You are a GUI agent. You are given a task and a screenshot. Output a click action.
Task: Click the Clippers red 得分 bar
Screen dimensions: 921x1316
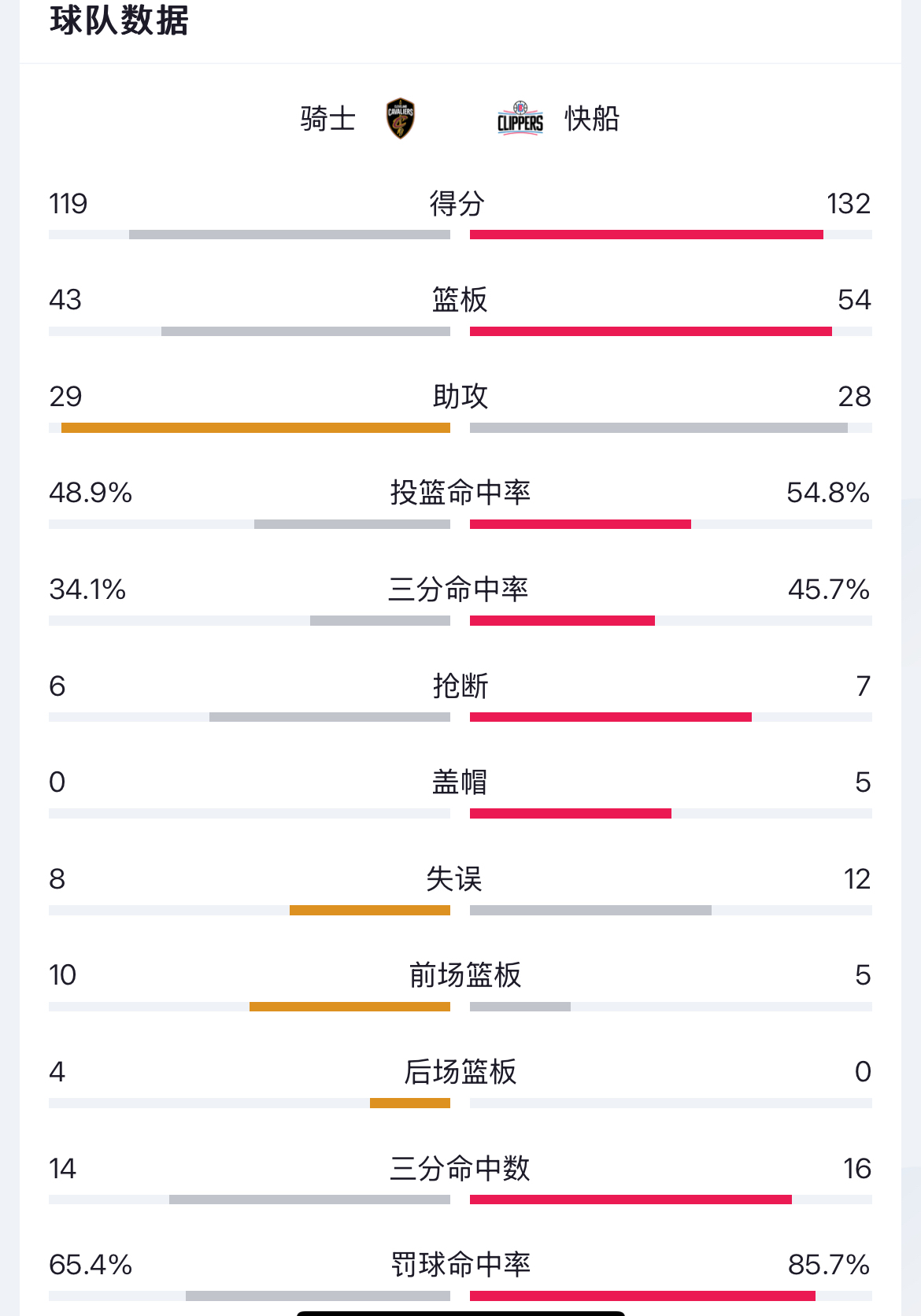coord(646,235)
